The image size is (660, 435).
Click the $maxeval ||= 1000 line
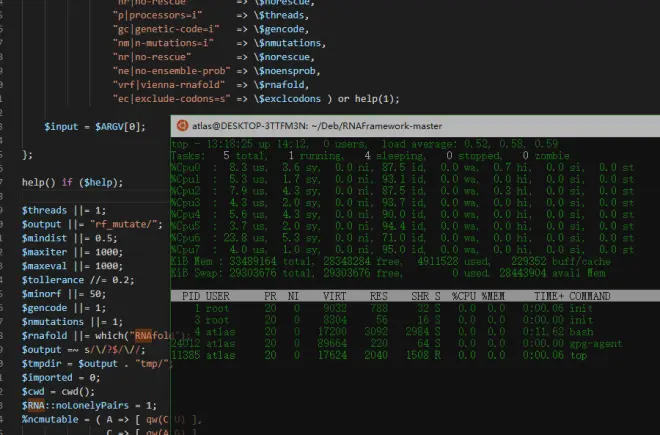pos(72,266)
